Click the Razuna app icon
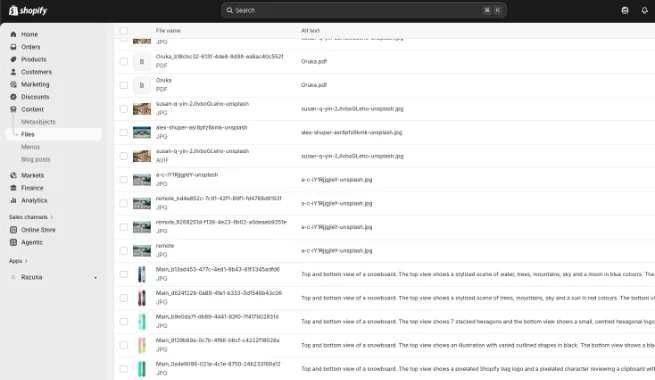 13,277
